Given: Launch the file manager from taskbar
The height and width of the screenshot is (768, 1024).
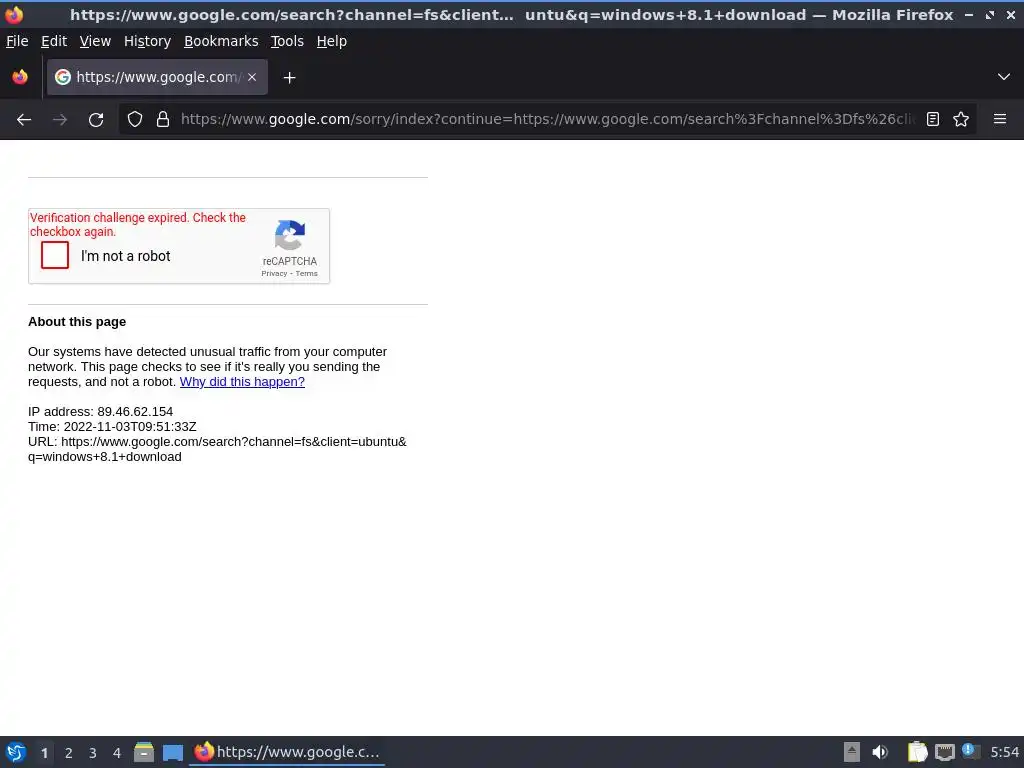Looking at the screenshot, I should [x=144, y=752].
